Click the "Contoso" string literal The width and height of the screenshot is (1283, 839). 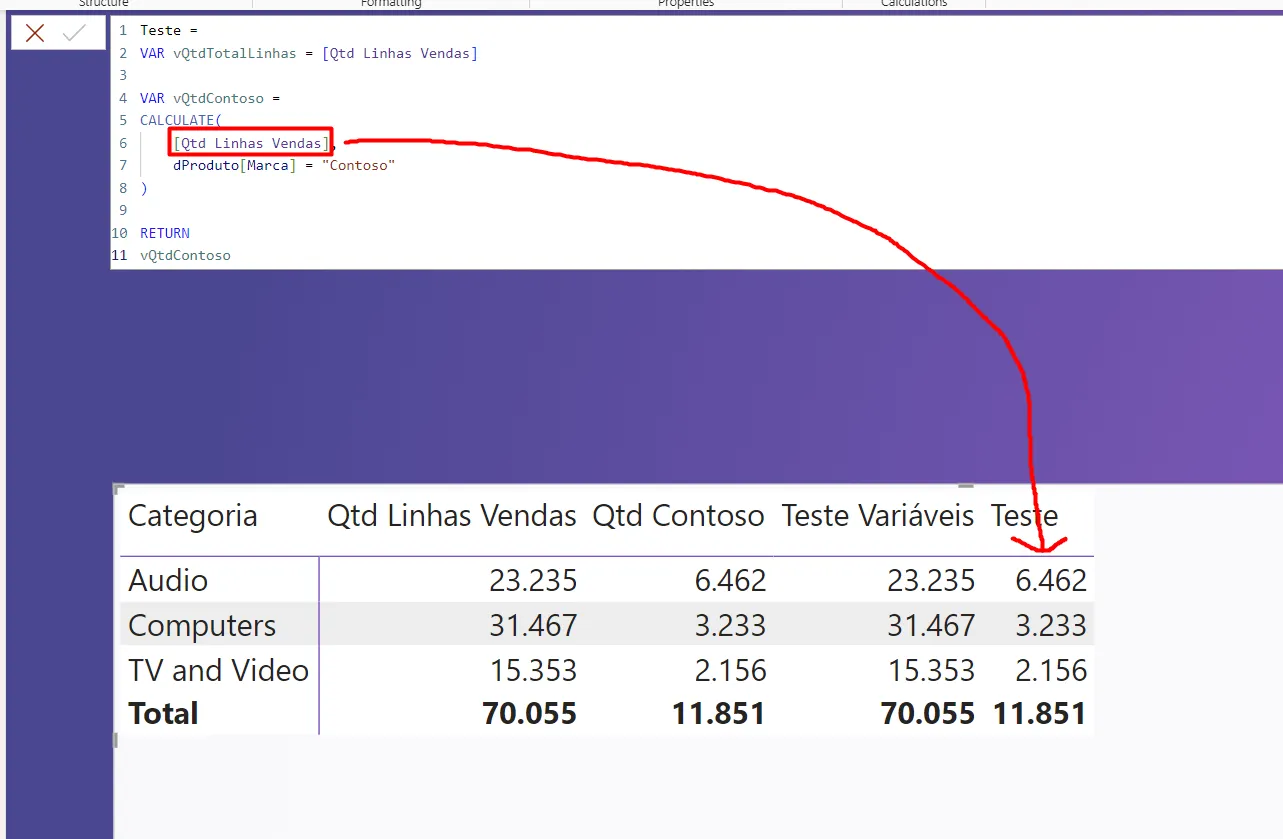(x=359, y=165)
